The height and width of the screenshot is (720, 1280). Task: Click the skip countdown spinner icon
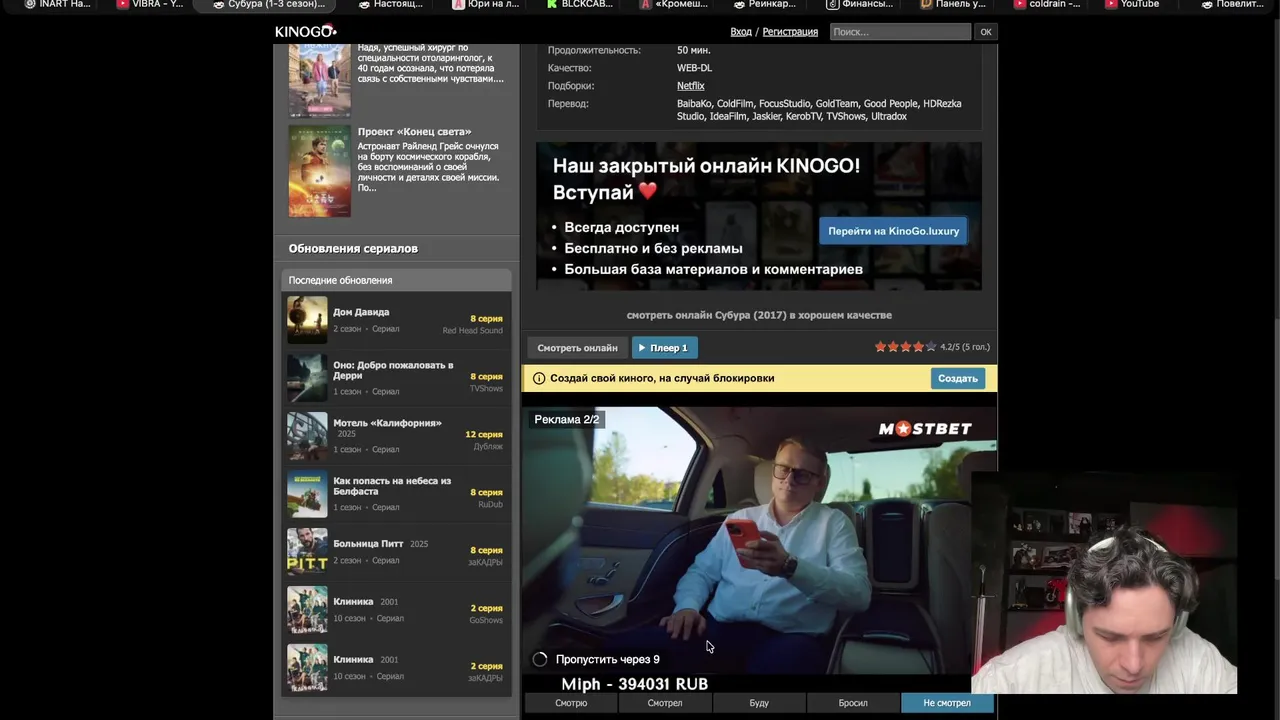(x=540, y=659)
